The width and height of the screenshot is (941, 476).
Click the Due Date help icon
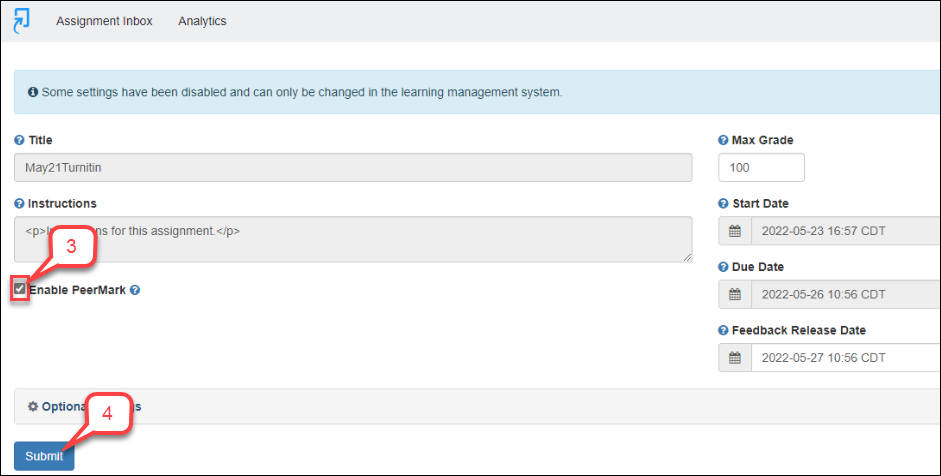(723, 268)
